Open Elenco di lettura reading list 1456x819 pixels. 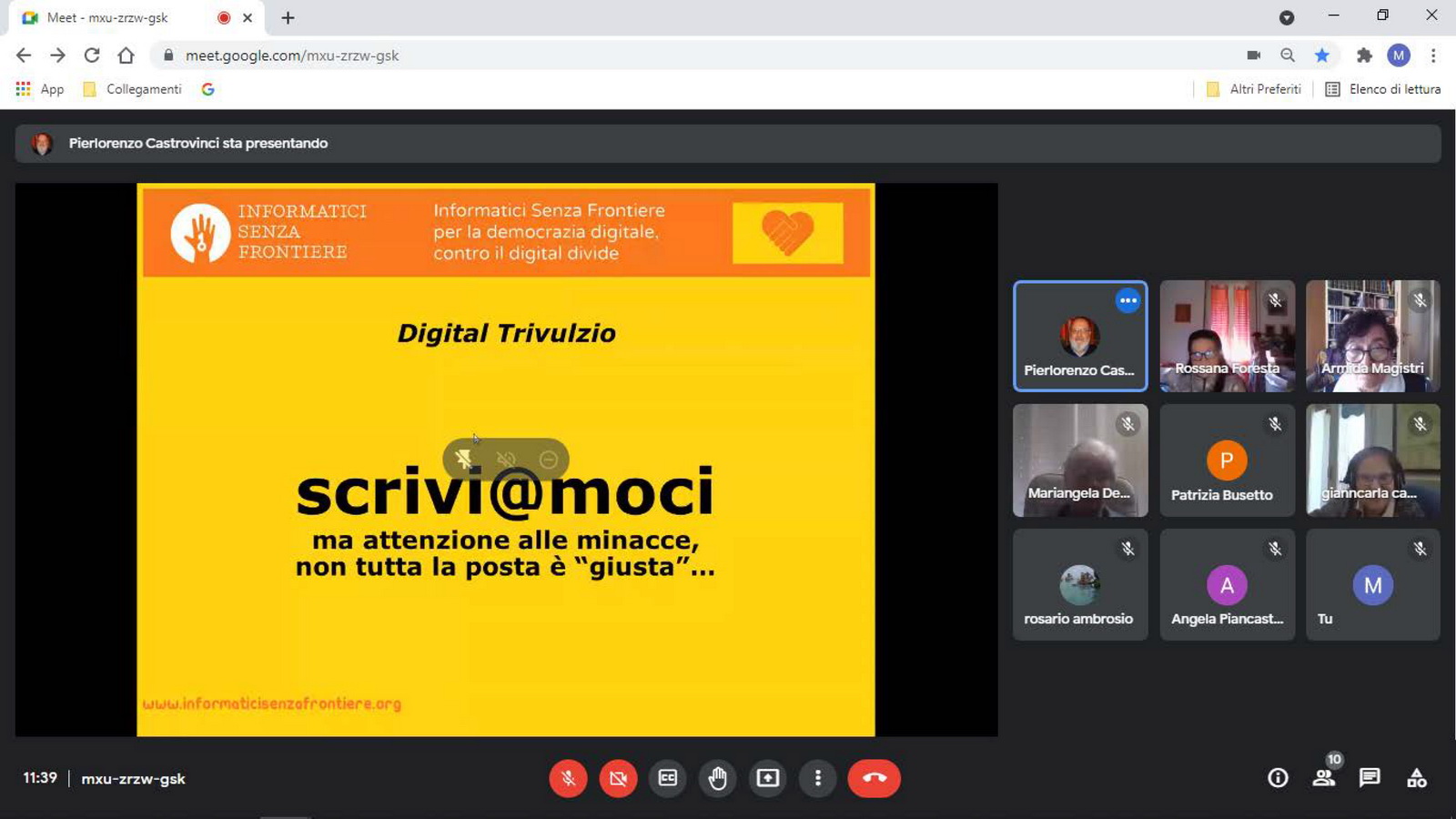coord(1383,89)
